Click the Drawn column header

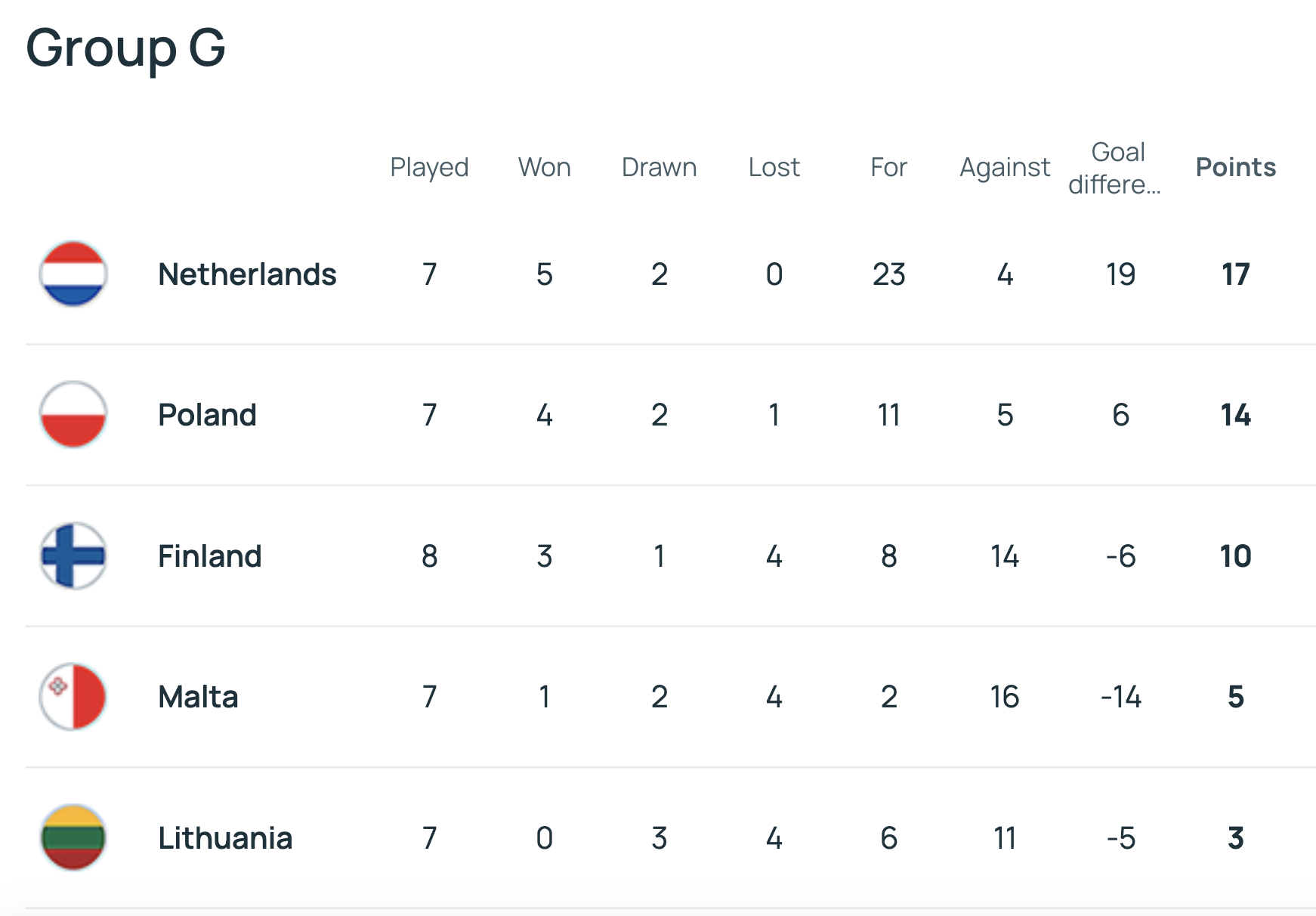click(x=659, y=167)
